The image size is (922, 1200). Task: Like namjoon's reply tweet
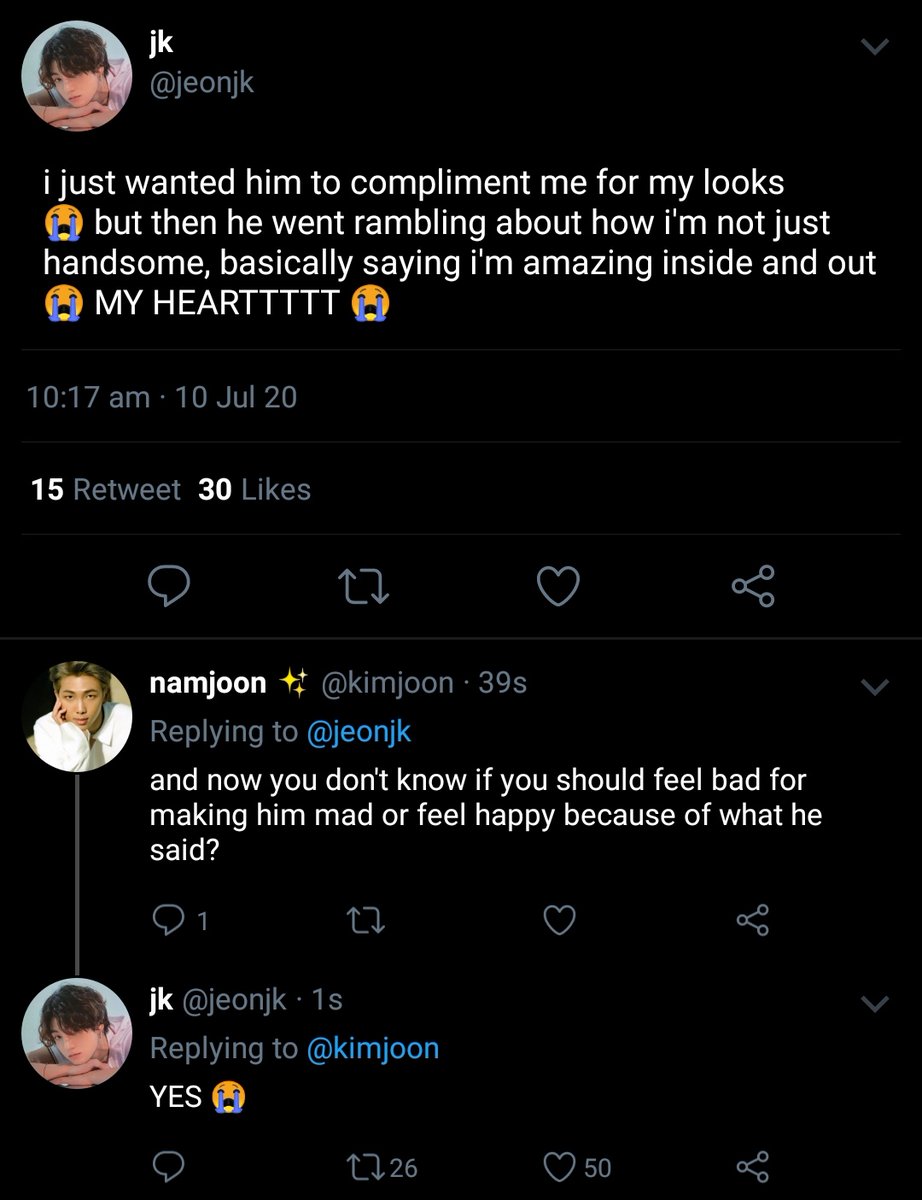pos(559,920)
